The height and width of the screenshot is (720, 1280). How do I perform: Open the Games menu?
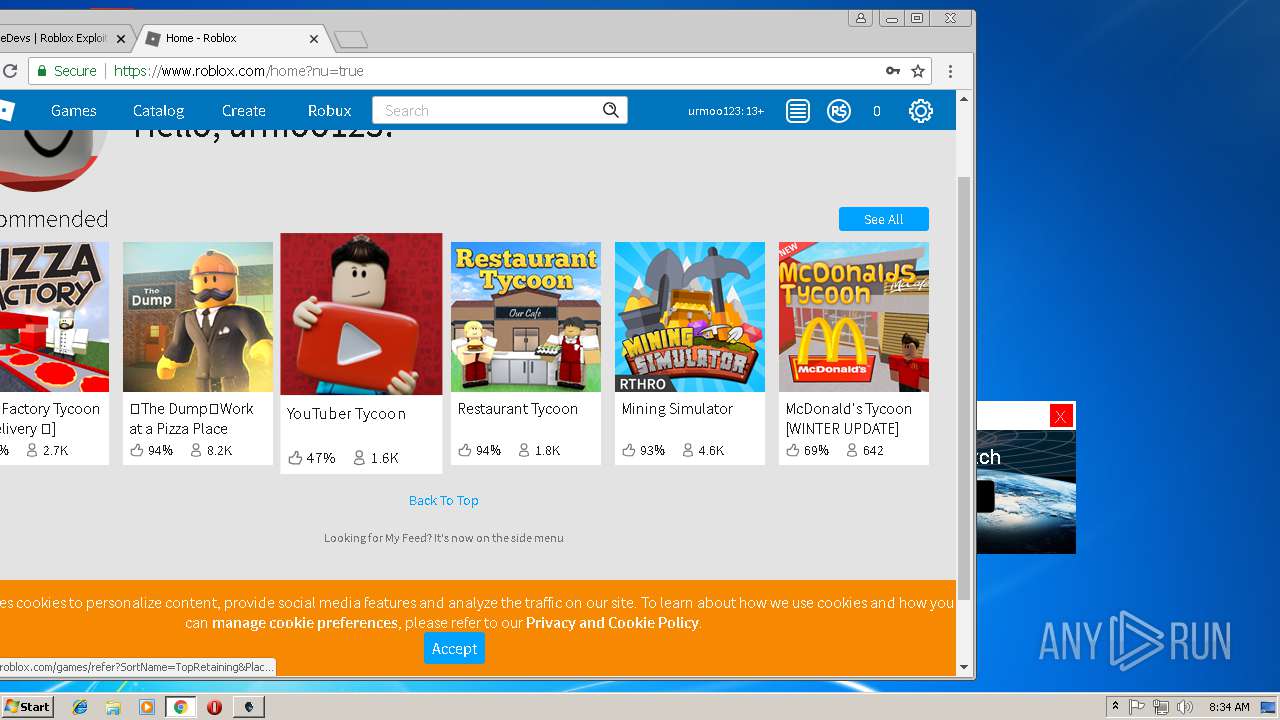pyautogui.click(x=74, y=111)
